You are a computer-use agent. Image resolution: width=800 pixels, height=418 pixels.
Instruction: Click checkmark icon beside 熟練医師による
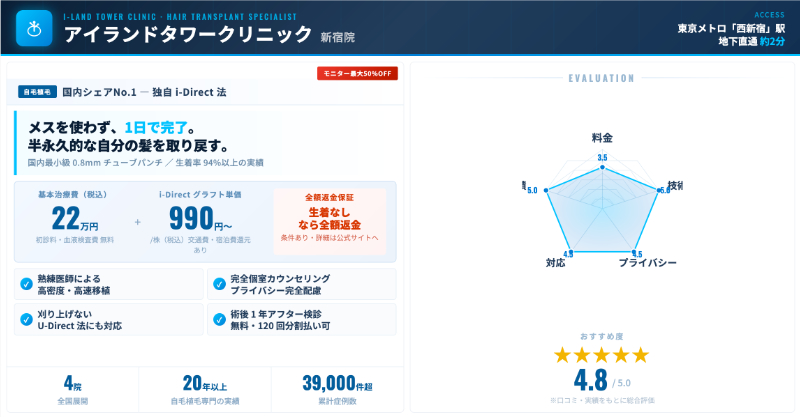point(26,284)
